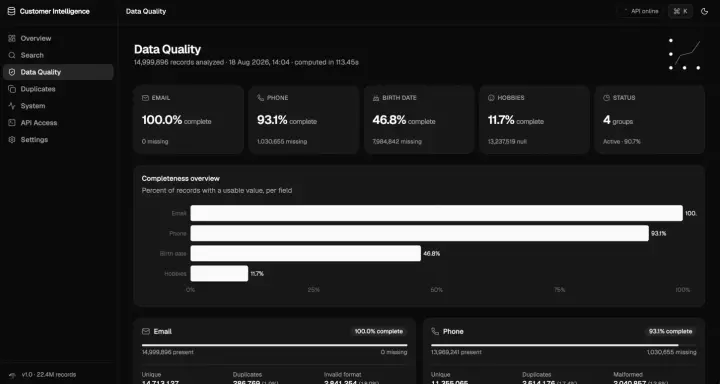The image size is (720, 384).
Task: Click '1,030,655 missing' on PHONE card
Action: point(282,142)
